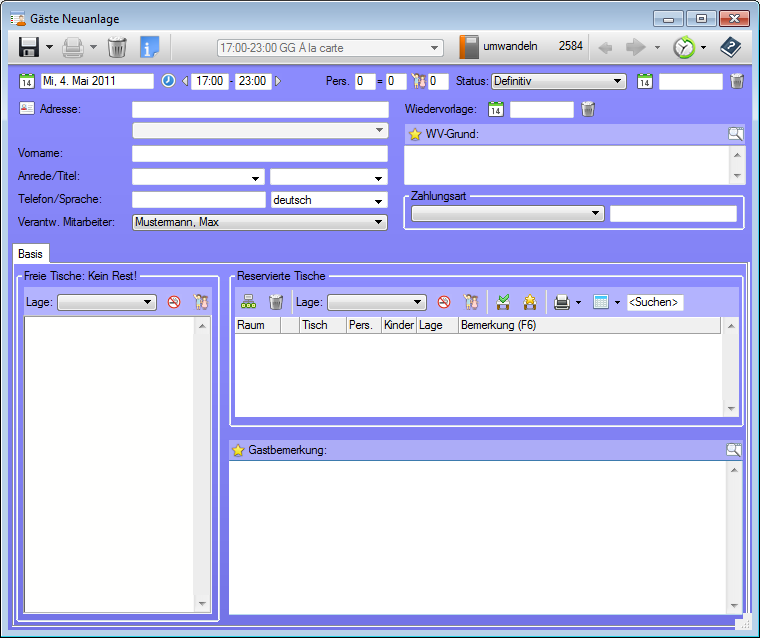Click the <Suchen> search field

click(x=655, y=302)
